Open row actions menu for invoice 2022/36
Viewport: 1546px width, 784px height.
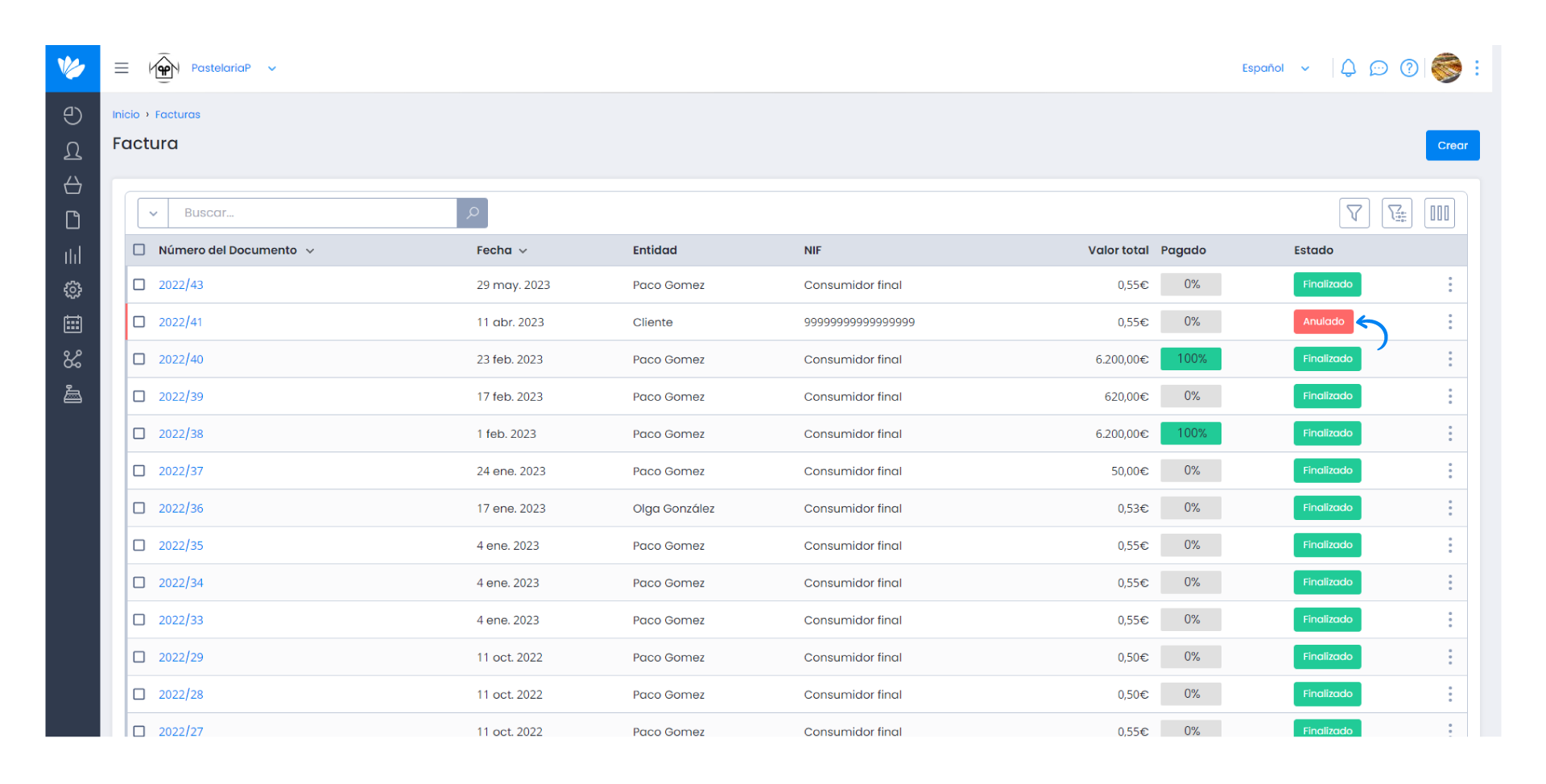coord(1450,508)
